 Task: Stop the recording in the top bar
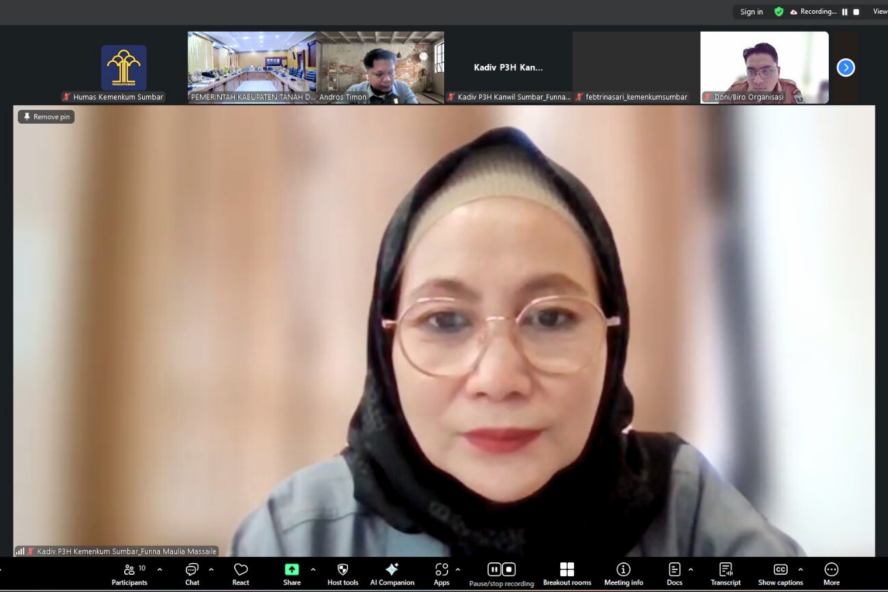click(x=856, y=12)
